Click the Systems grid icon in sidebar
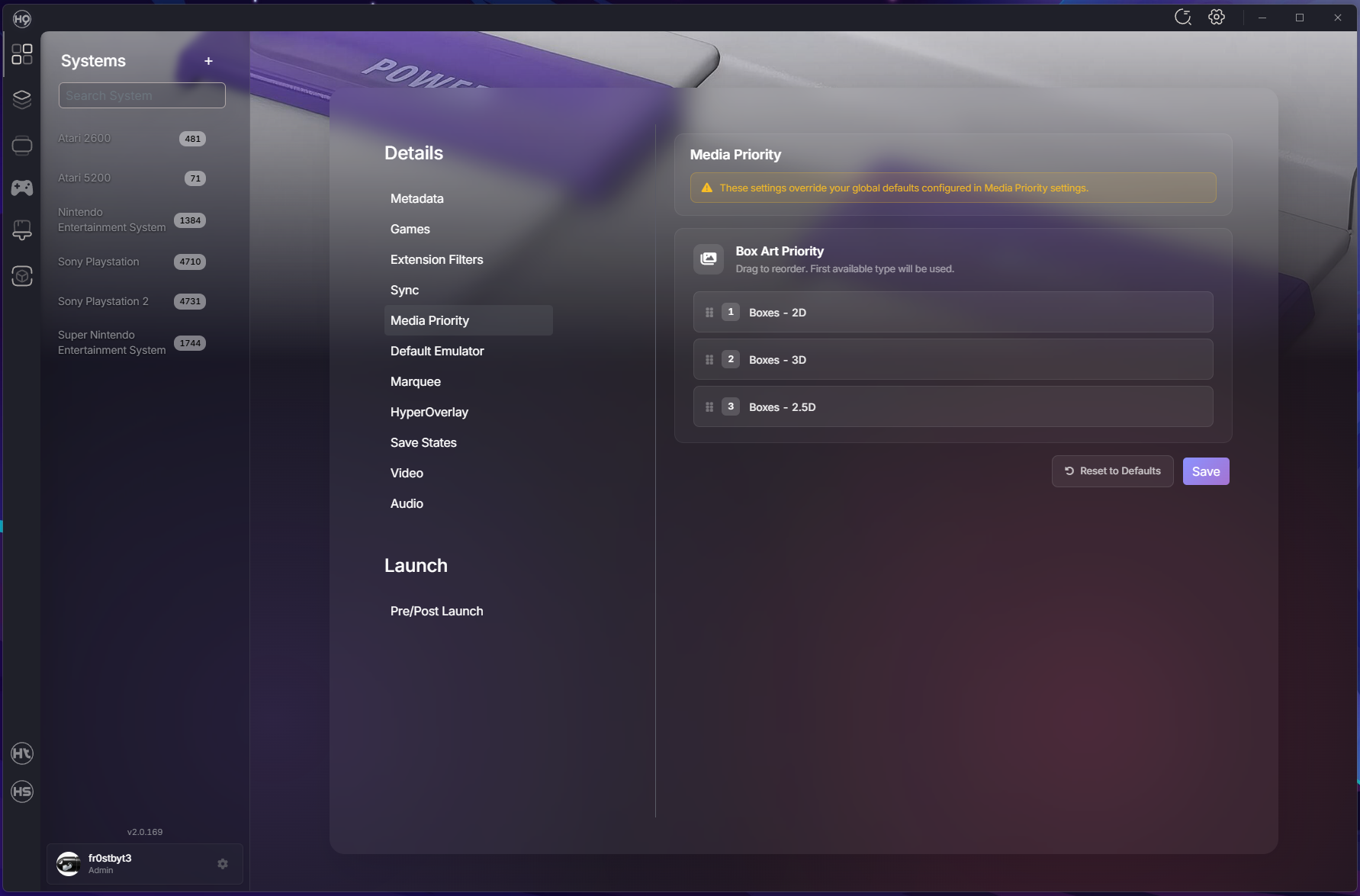The height and width of the screenshot is (896, 1360). click(22, 54)
